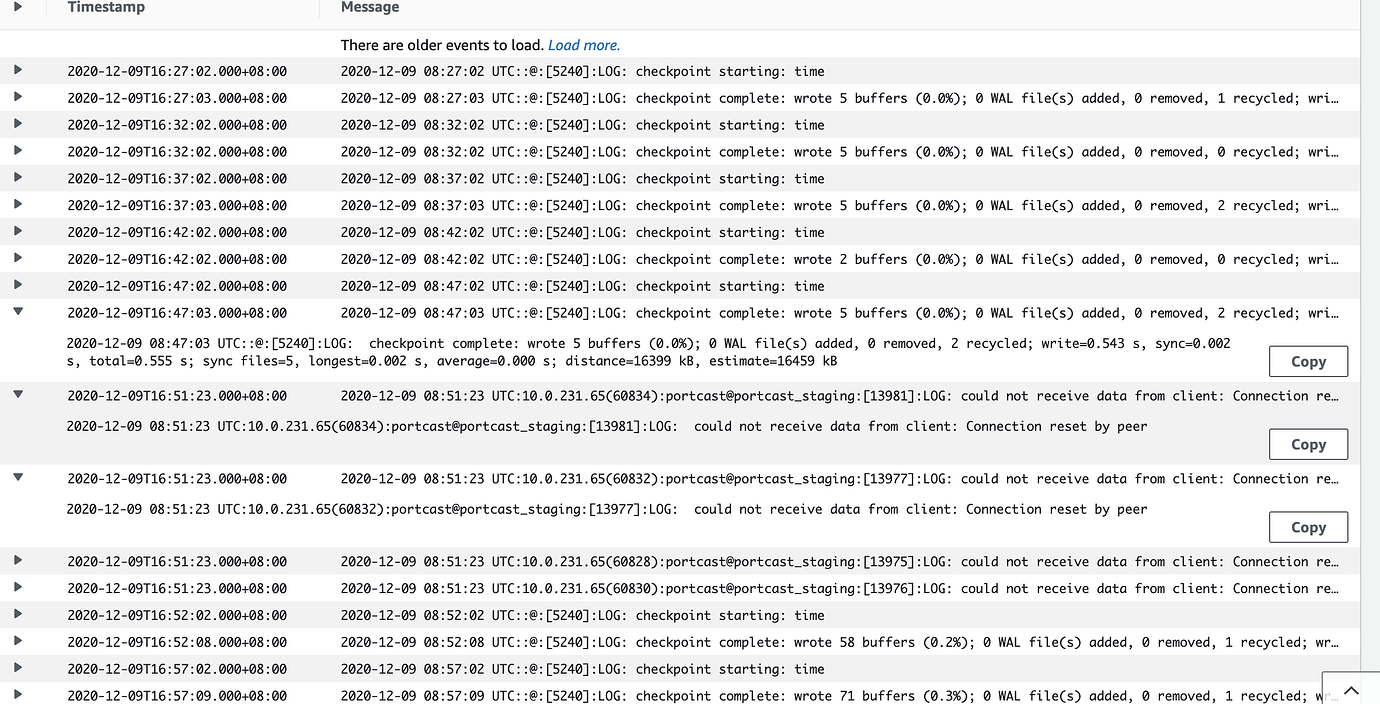Expand the 16:47:02 checkpoint starting event

[x=18, y=285]
